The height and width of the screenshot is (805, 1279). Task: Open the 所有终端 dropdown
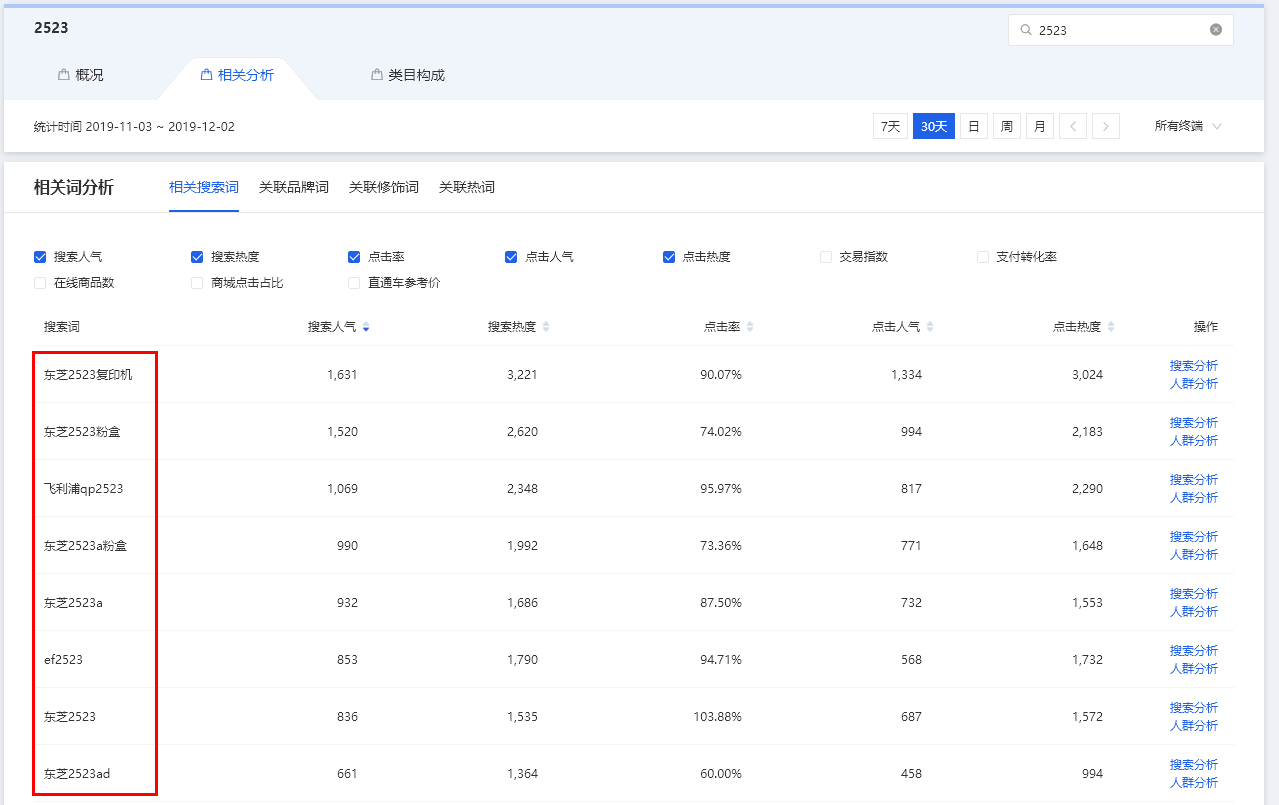1188,127
